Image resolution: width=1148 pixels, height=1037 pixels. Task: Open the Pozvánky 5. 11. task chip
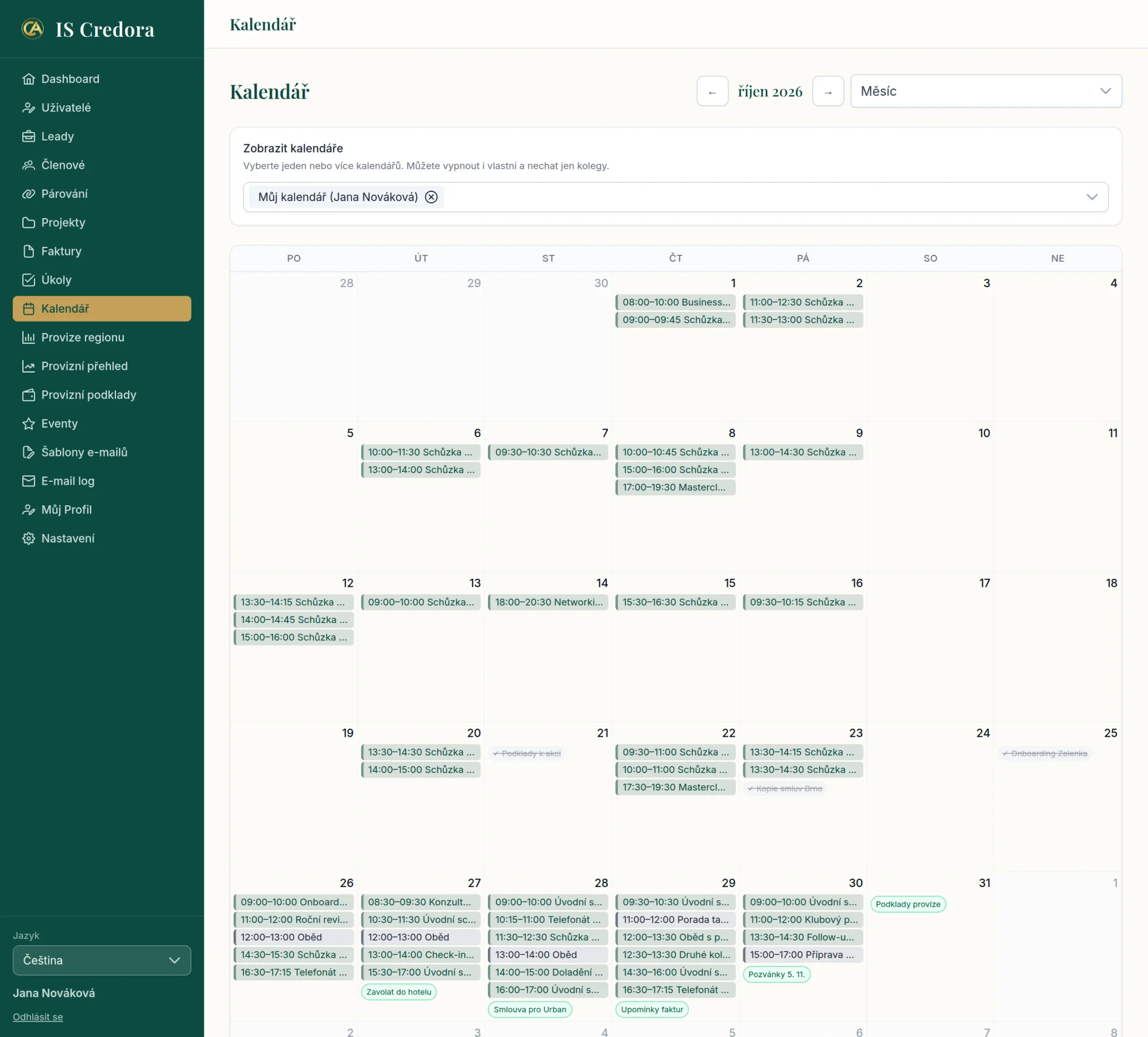pyautogui.click(x=777, y=974)
